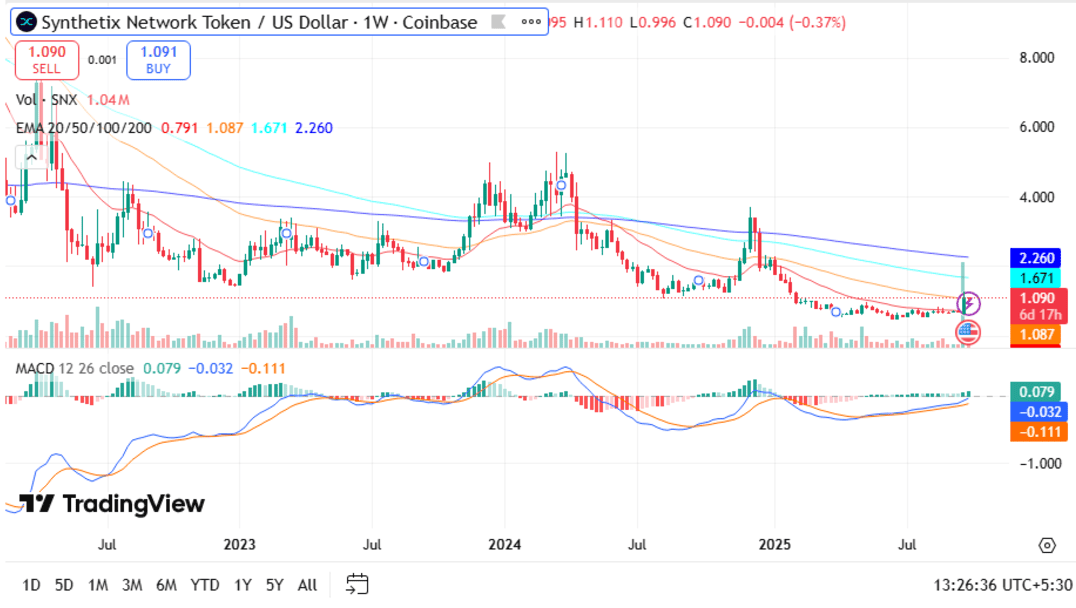
Task: Click the flag icon beside Coinbase
Action: 499,22
